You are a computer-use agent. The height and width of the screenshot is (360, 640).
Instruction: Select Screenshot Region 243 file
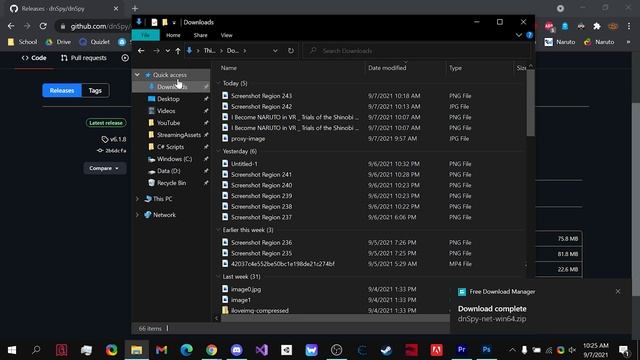tap(261, 96)
